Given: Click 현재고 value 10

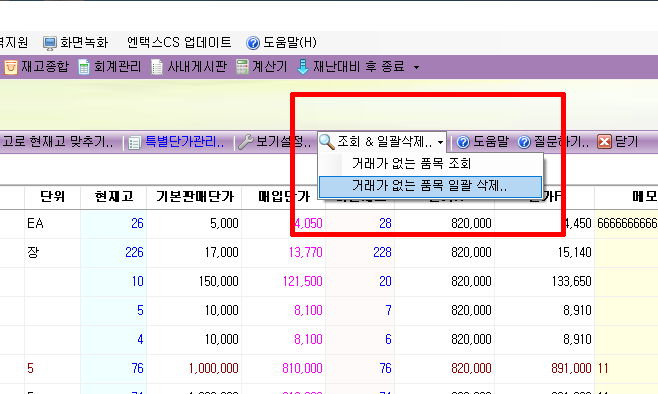Looking at the screenshot, I should pos(138,281).
